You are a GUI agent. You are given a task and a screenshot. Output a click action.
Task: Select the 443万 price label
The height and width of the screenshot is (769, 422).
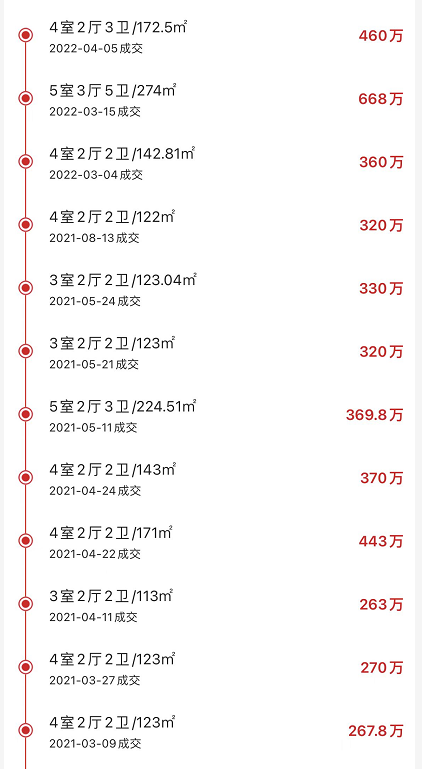tap(380, 541)
